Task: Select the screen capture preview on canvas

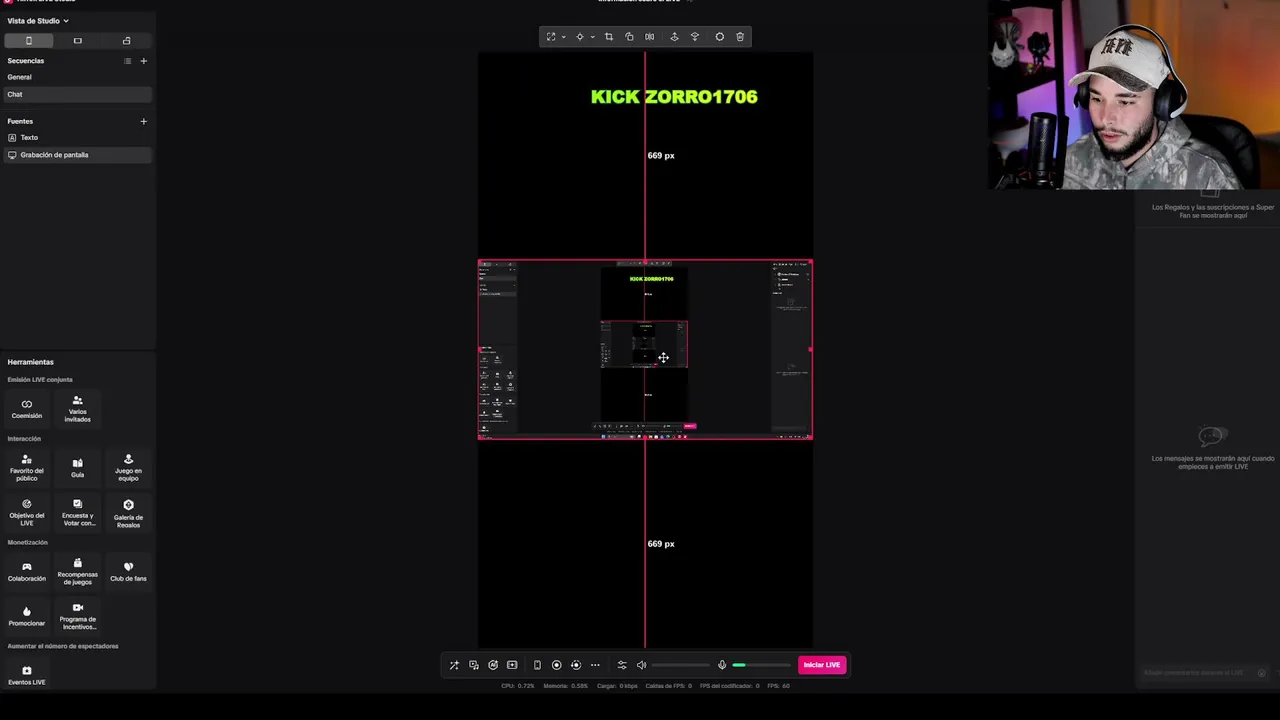Action: pyautogui.click(x=645, y=349)
